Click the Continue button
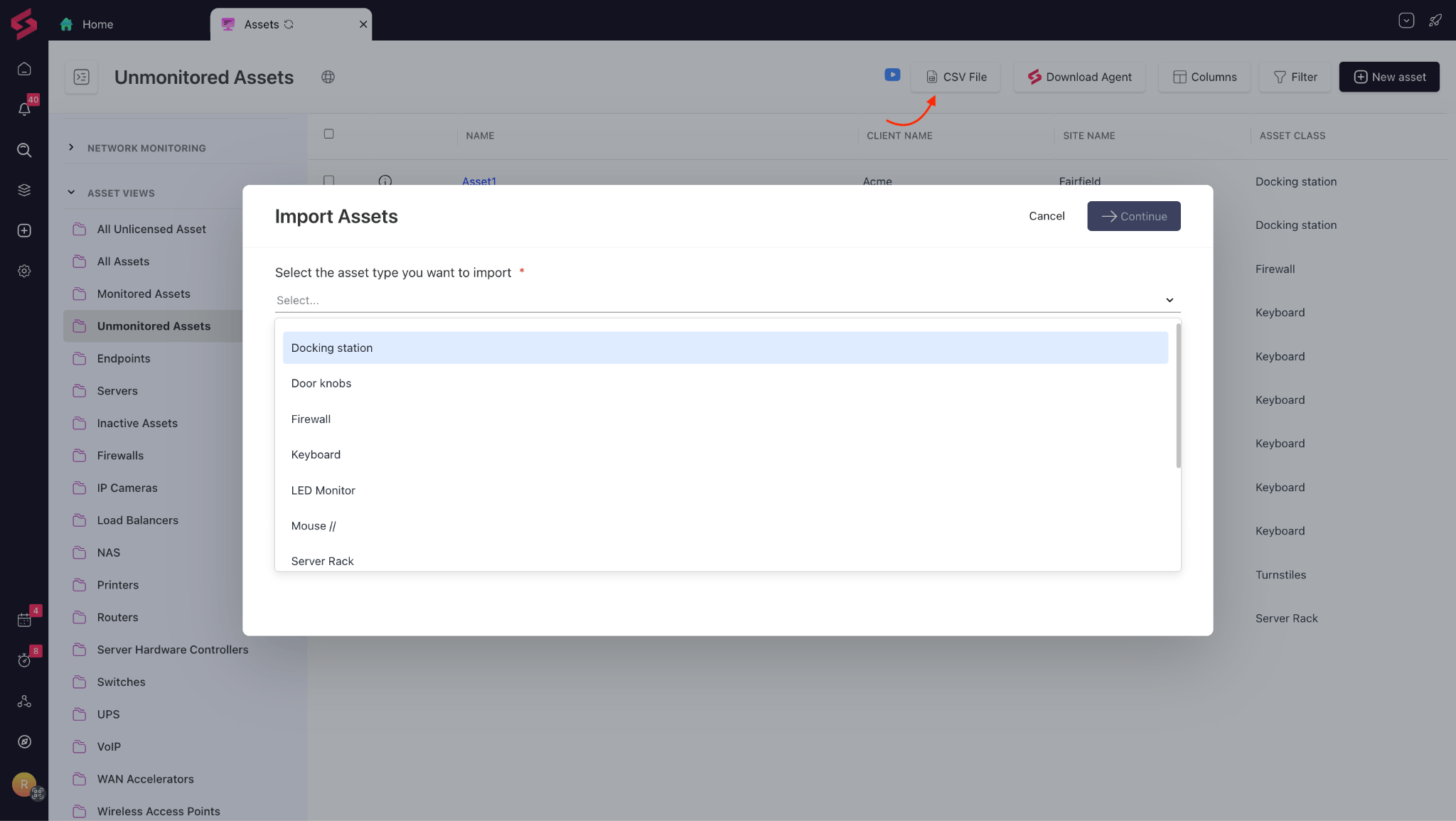The width and height of the screenshot is (1456, 821). (x=1133, y=216)
